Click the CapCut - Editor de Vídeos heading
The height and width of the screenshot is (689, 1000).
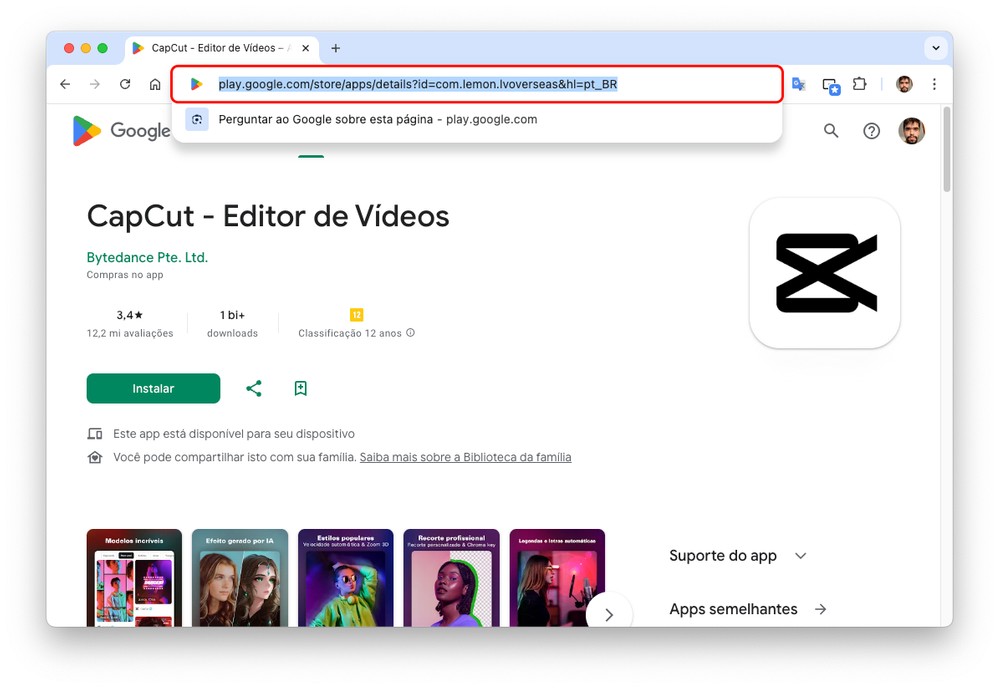tap(268, 216)
